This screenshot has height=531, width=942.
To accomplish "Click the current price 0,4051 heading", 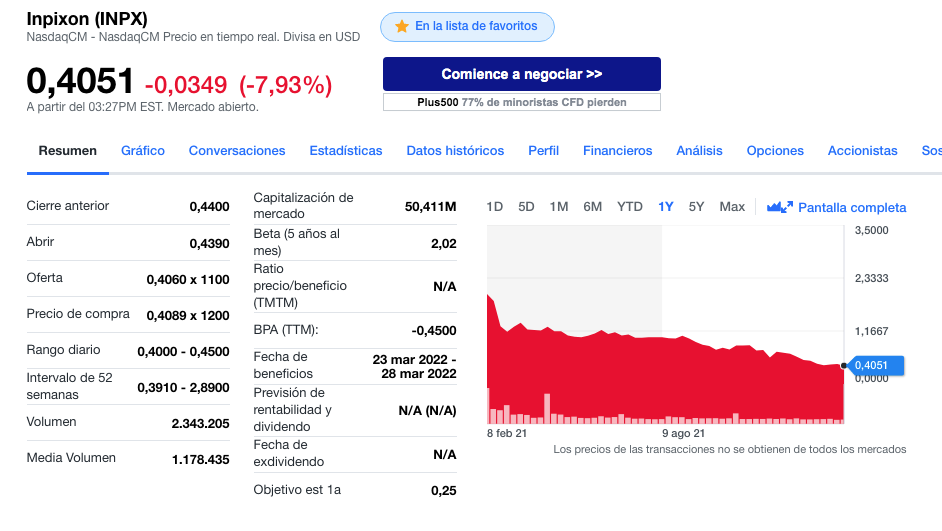I will click(80, 81).
